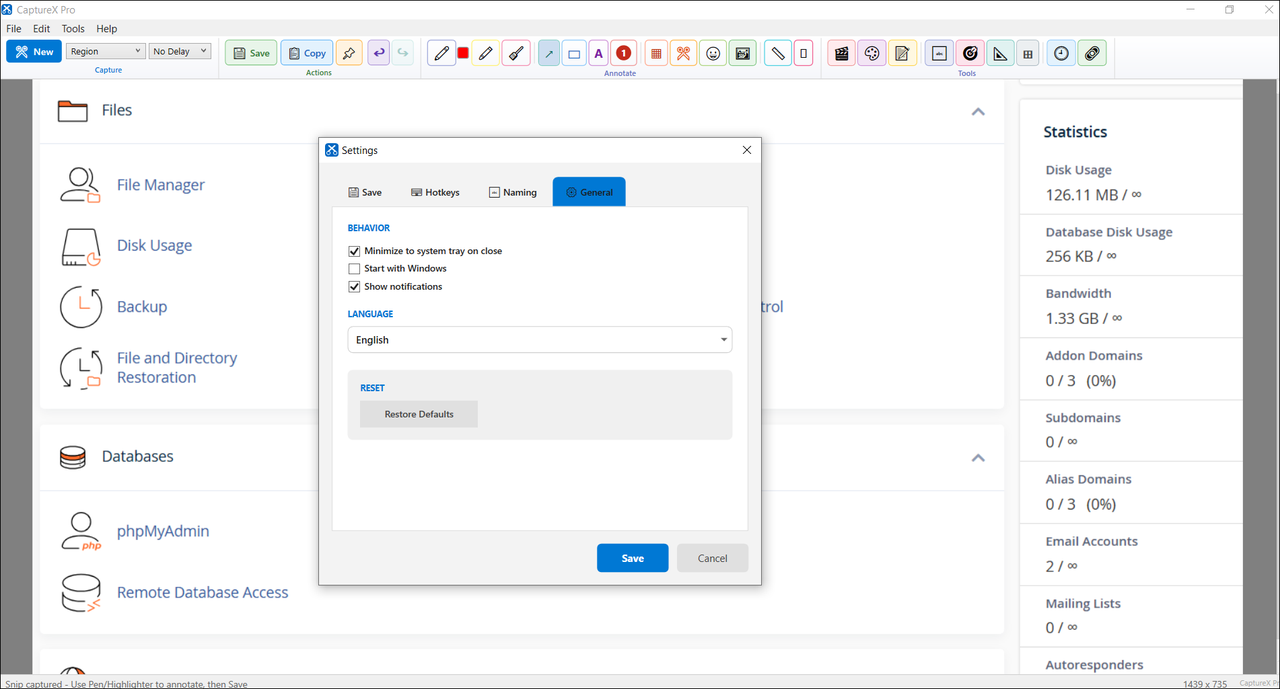Open the Region capture mode dropdown

106,51
